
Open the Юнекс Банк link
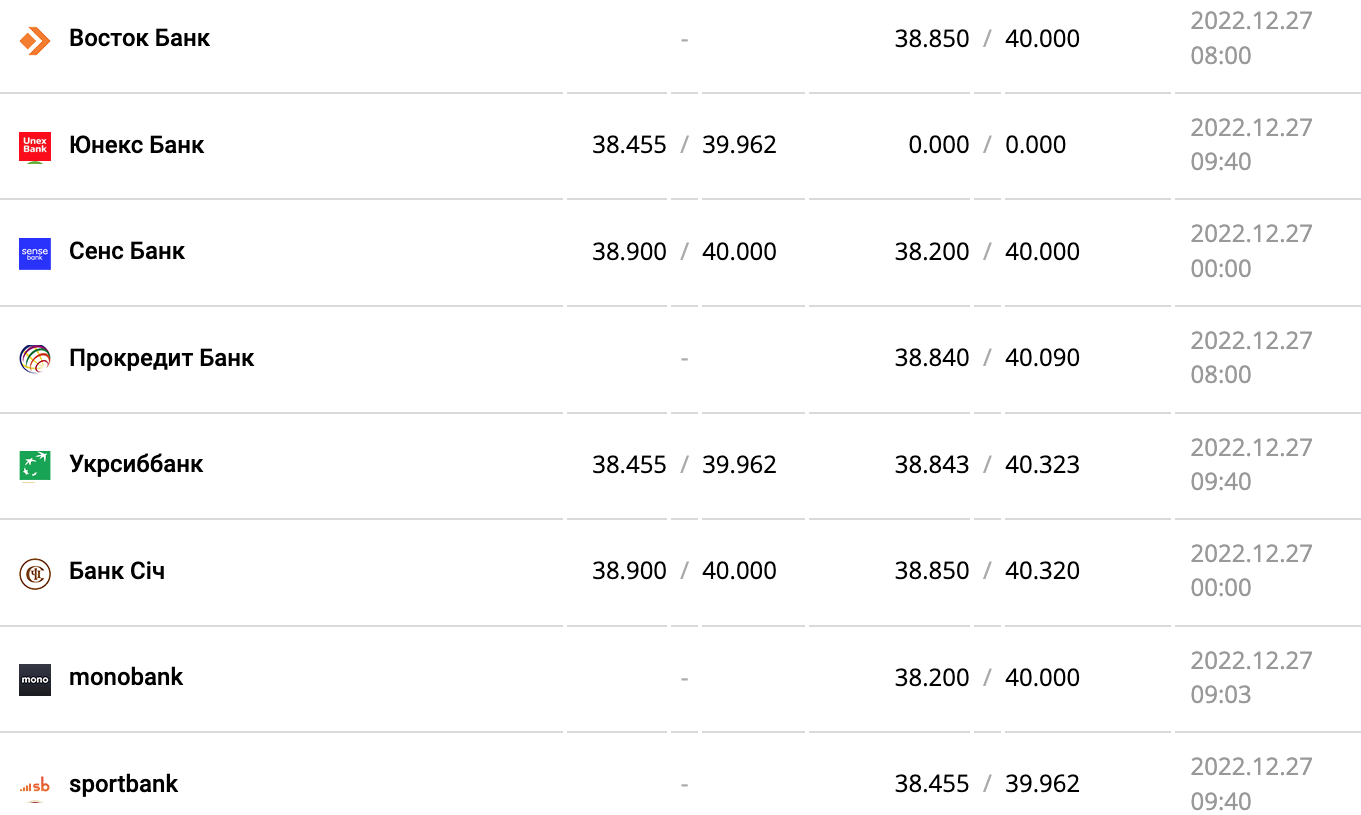(x=136, y=145)
